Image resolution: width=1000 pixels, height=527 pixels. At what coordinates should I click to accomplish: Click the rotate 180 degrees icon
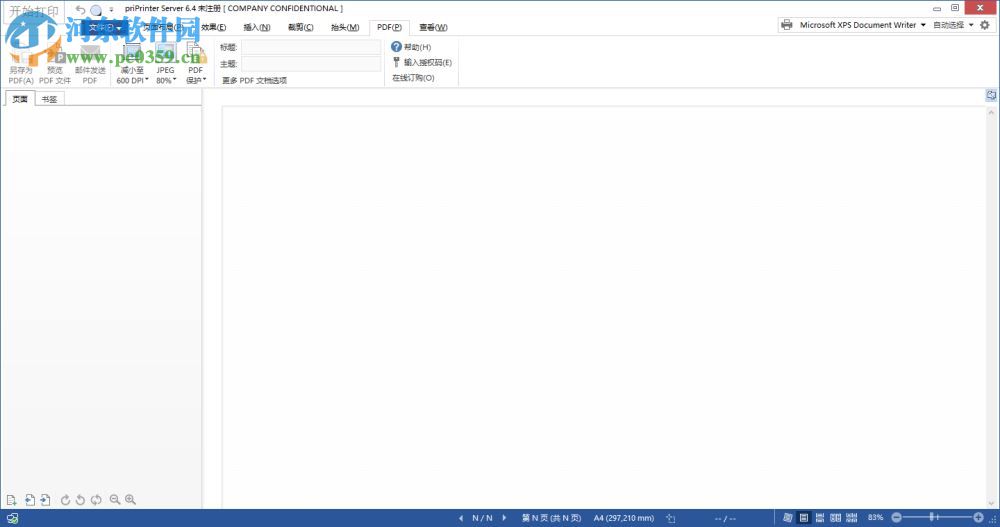click(96, 500)
